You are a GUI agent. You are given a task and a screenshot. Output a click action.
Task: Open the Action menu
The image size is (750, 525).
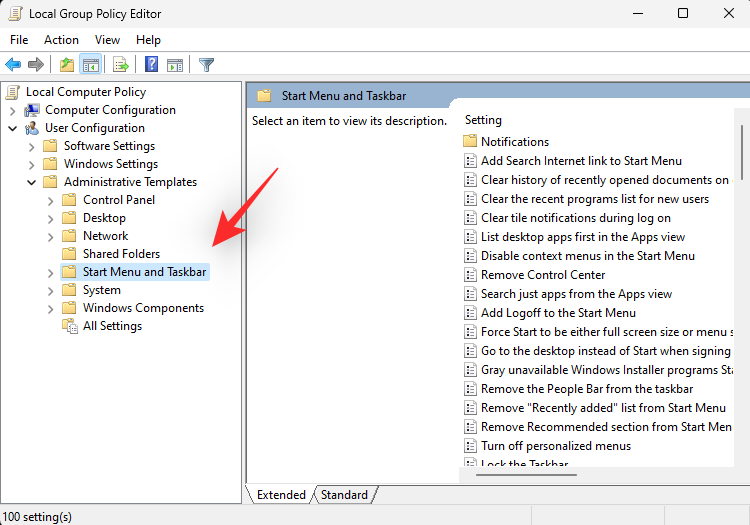61,40
